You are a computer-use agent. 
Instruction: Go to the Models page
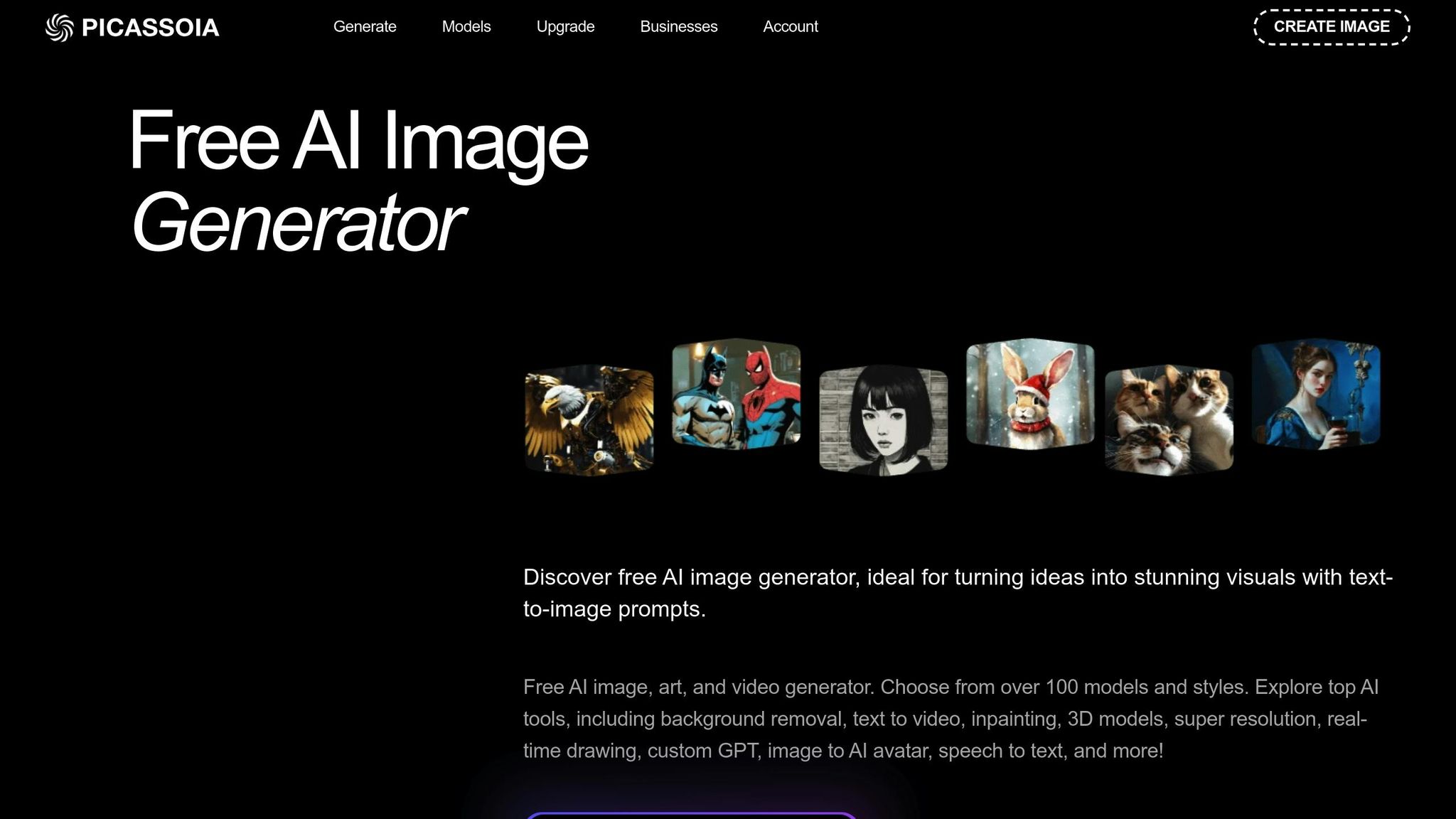tap(466, 27)
